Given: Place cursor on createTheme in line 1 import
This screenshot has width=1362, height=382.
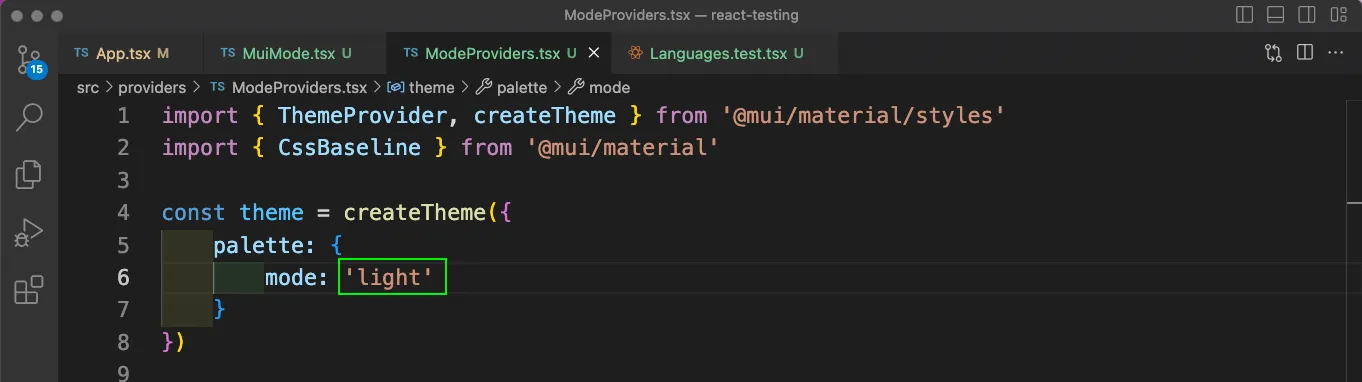Looking at the screenshot, I should pyautogui.click(x=545, y=116).
